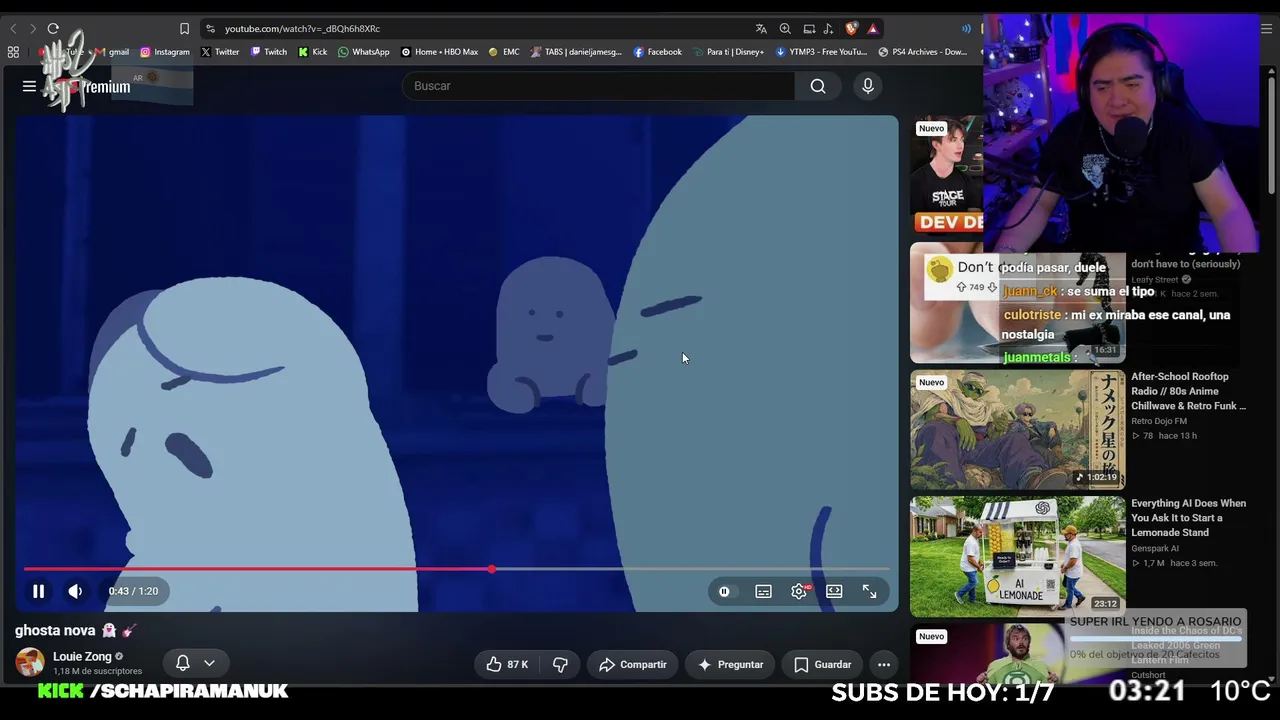
Task: Start voice search with the microphone
Action: 868,86
